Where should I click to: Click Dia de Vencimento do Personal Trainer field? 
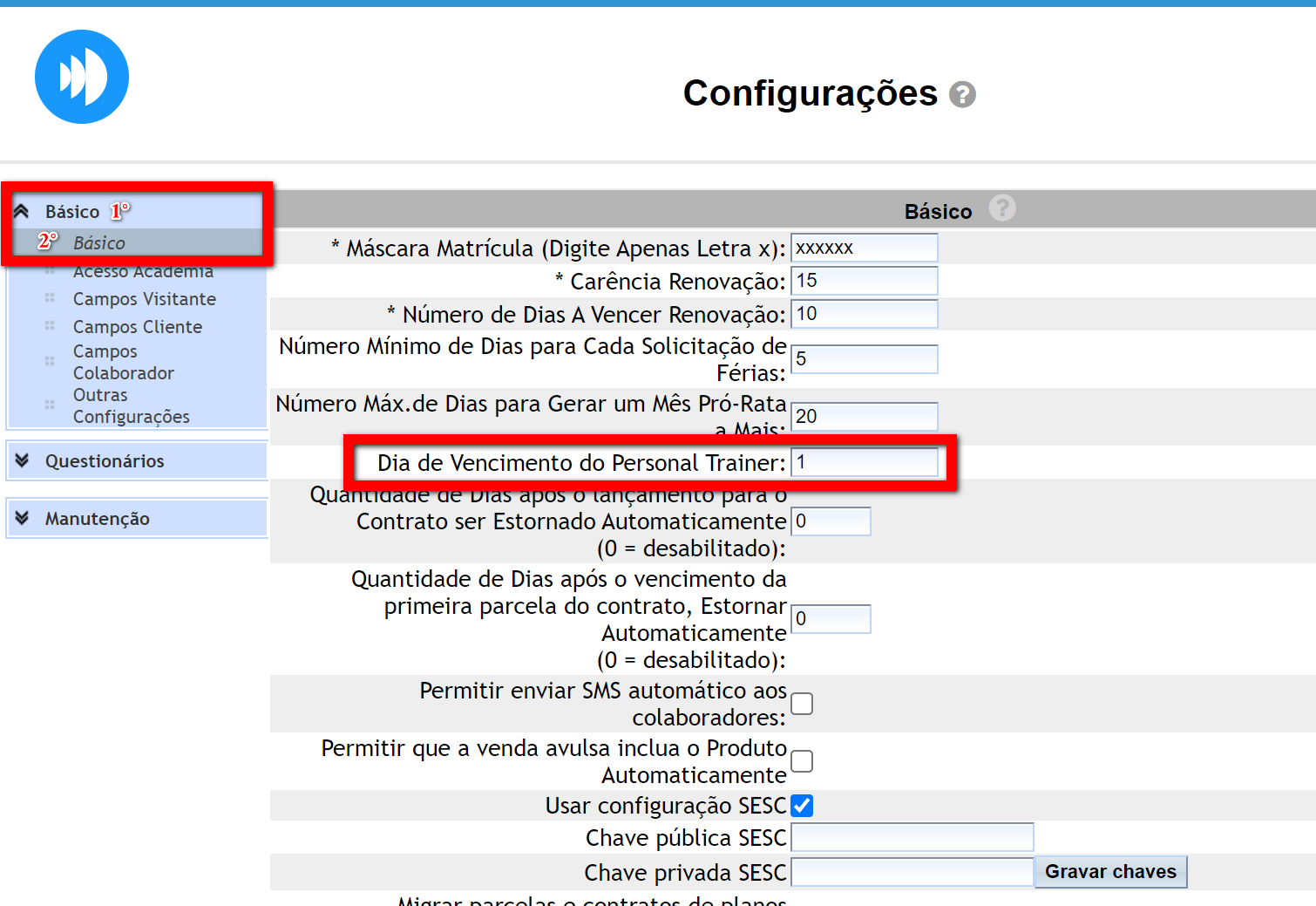point(864,462)
